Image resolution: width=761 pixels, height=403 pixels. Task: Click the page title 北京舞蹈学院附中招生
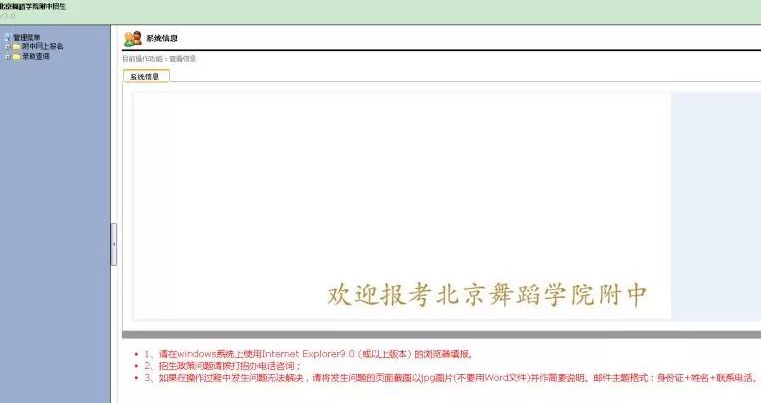(32, 6)
